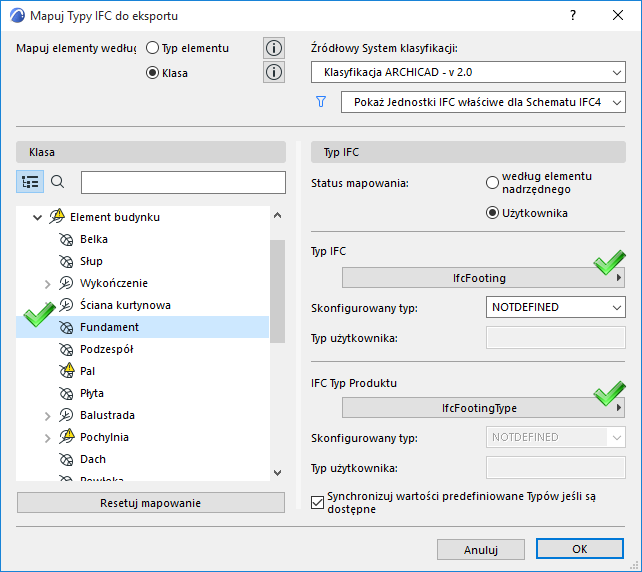Click the class search input field

183,183
